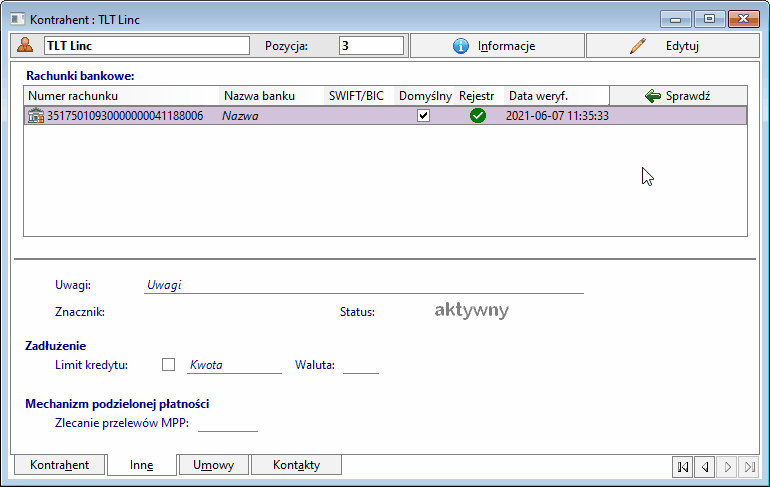The height and width of the screenshot is (487, 770).
Task: Click the Sprawdź green arrow button
Action: click(x=677, y=96)
